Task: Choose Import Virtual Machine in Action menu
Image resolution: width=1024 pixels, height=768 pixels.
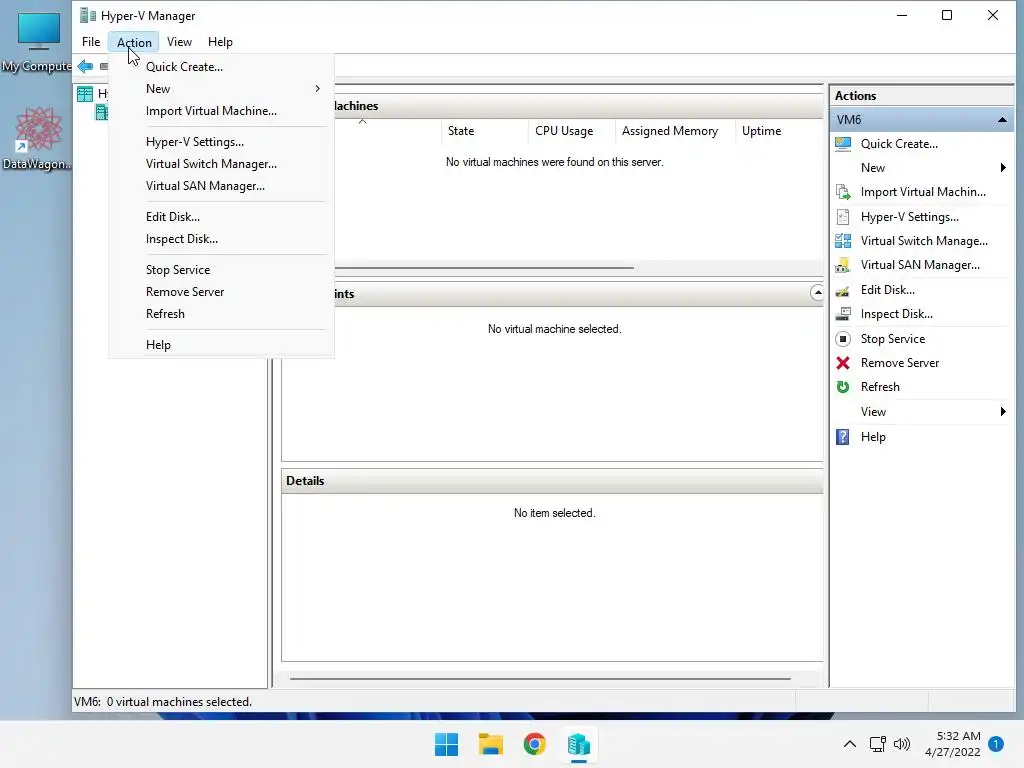Action: click(221, 111)
